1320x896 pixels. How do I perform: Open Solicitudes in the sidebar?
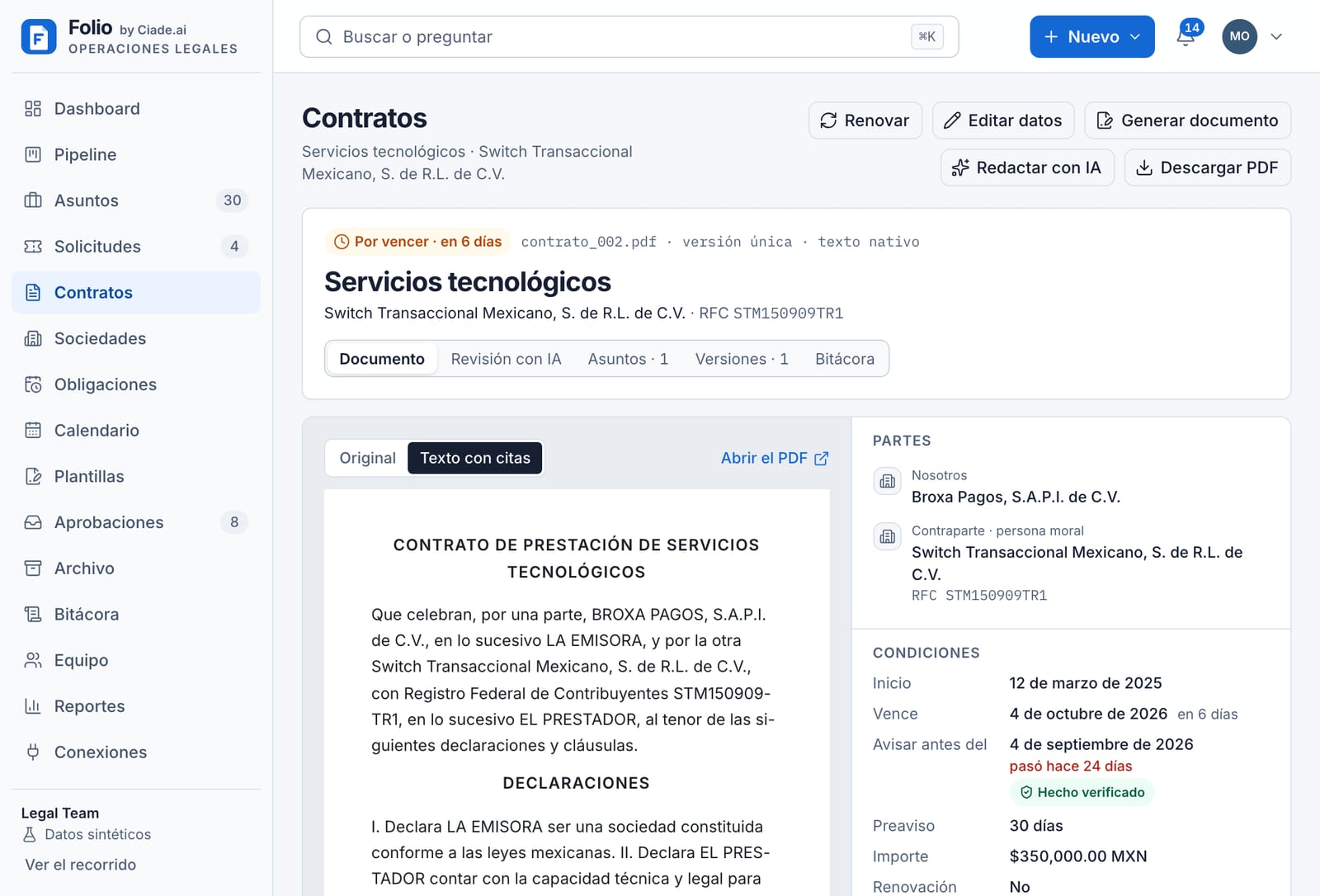tap(136, 247)
